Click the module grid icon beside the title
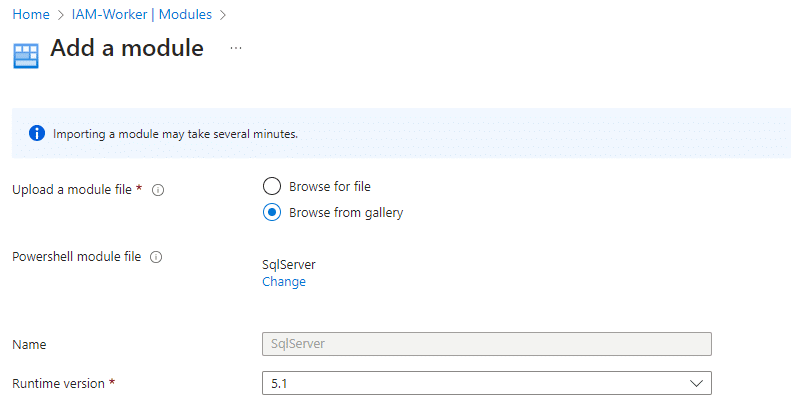The image size is (791, 407). pyautogui.click(x=26, y=55)
